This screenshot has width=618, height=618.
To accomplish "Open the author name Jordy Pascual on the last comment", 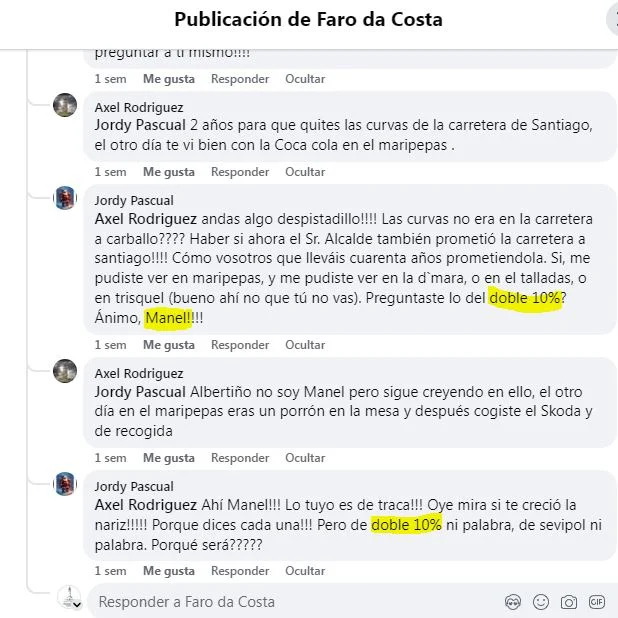I will pyautogui.click(x=134, y=487).
